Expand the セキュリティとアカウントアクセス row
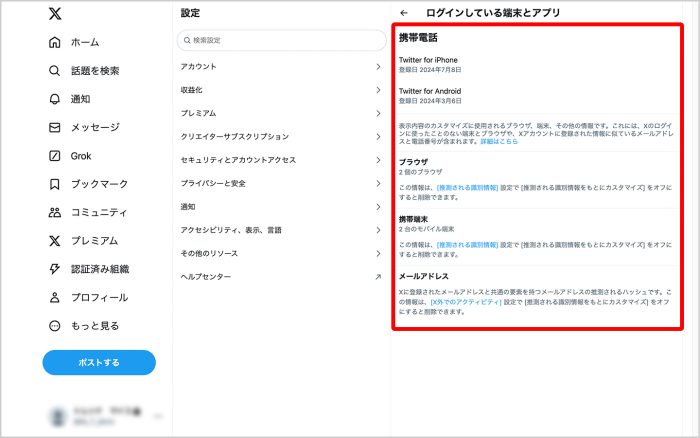The image size is (700, 438). [x=280, y=160]
